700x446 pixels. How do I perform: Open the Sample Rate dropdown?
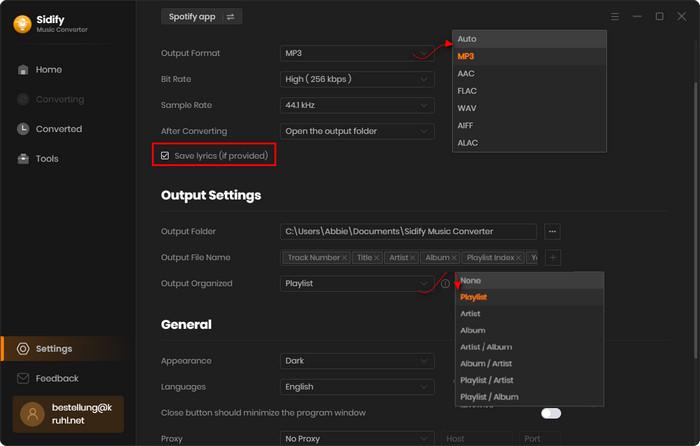[x=357, y=105]
